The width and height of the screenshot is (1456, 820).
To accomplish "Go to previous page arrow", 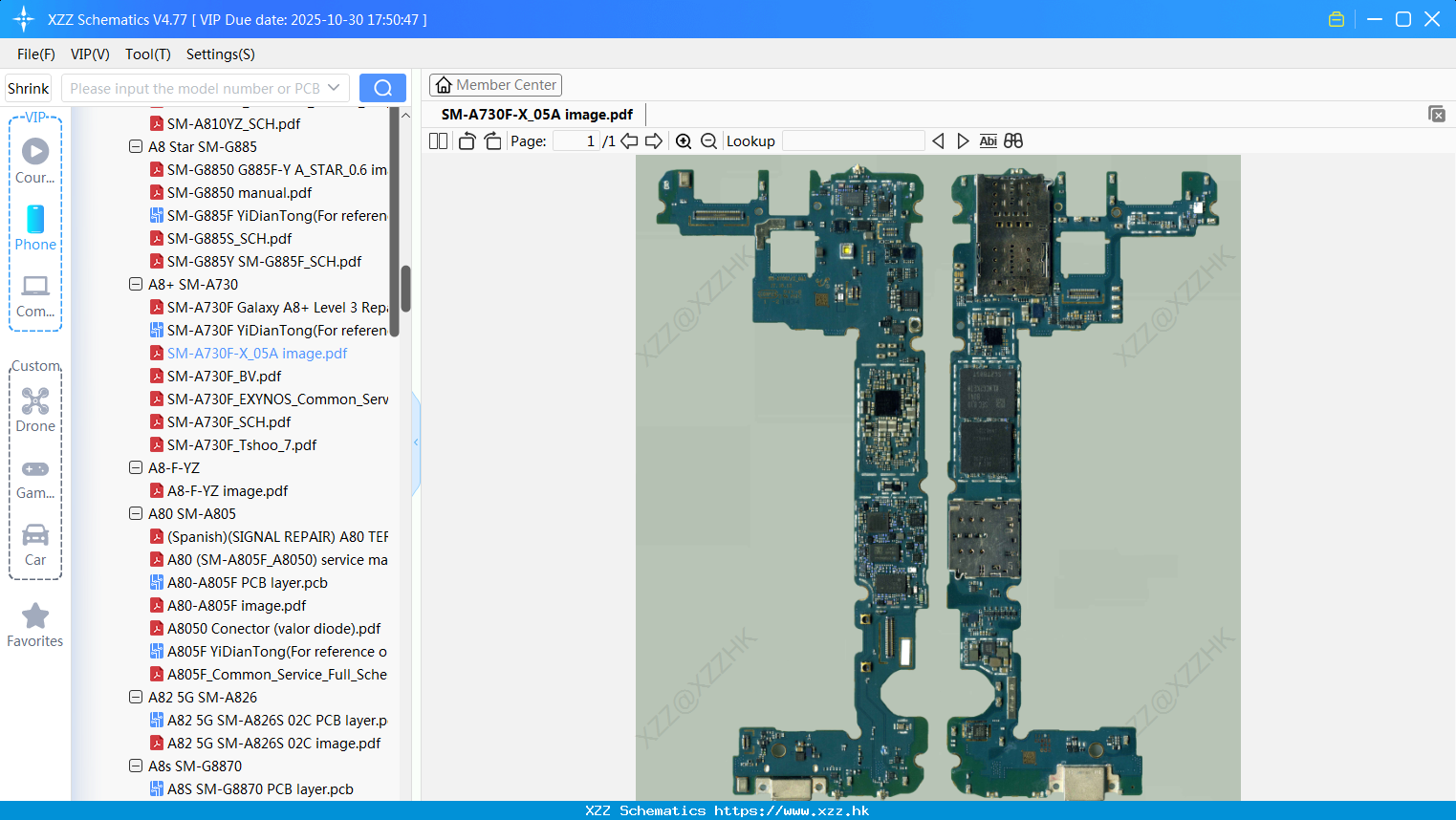I will click(629, 141).
